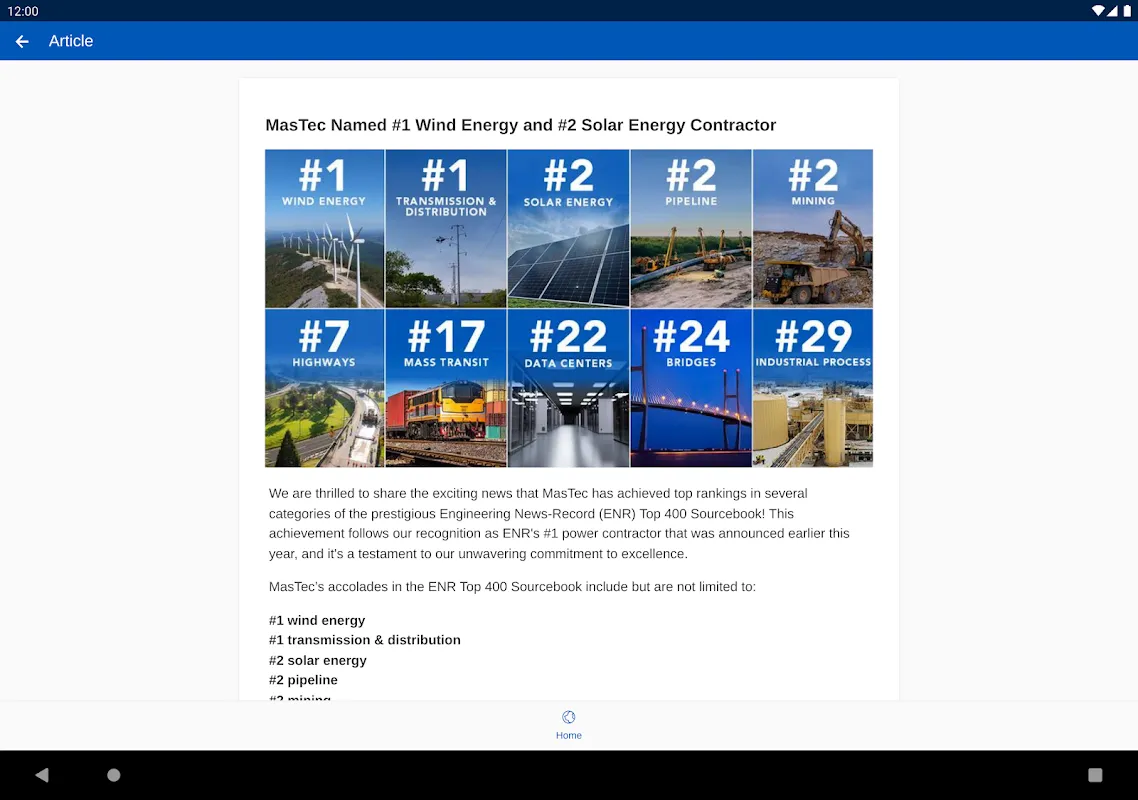Image resolution: width=1138 pixels, height=800 pixels.
Task: Open the #29 Industrial Process image tile
Action: click(x=813, y=388)
